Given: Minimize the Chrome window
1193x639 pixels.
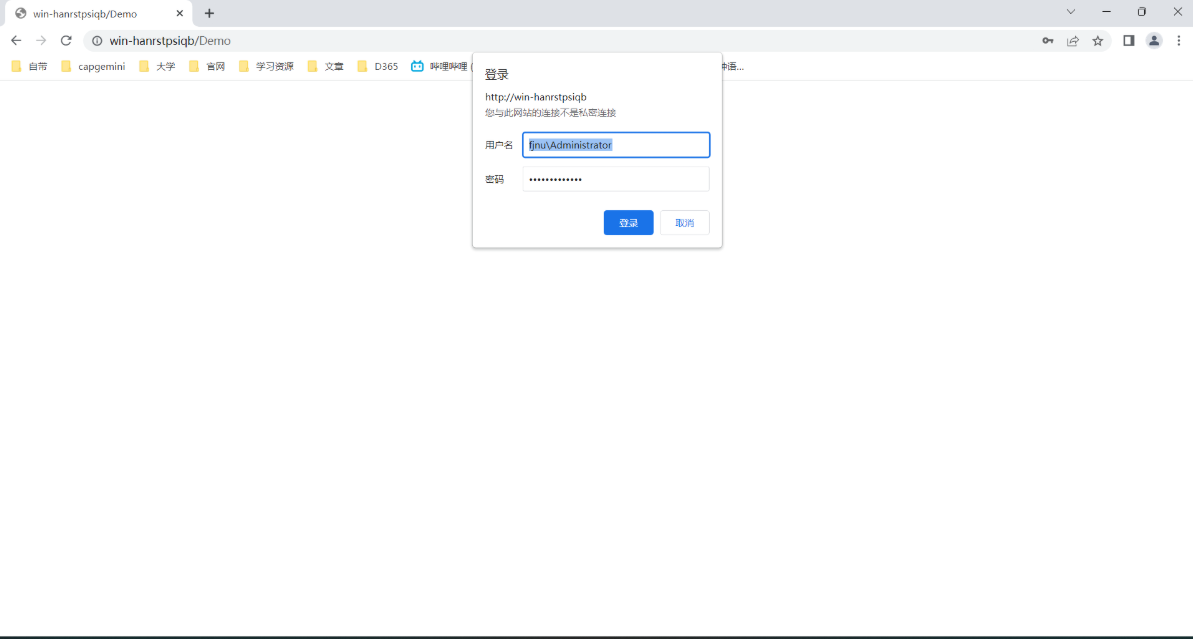Looking at the screenshot, I should (x=1106, y=11).
